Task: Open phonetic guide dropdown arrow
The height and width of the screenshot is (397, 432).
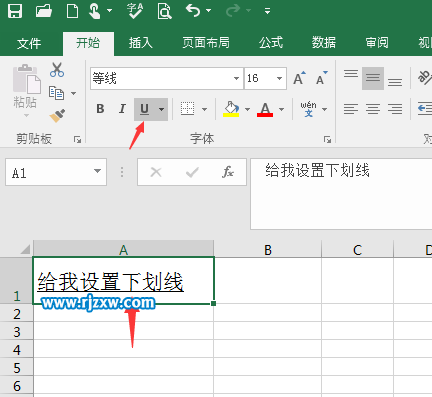Action: pos(324,109)
